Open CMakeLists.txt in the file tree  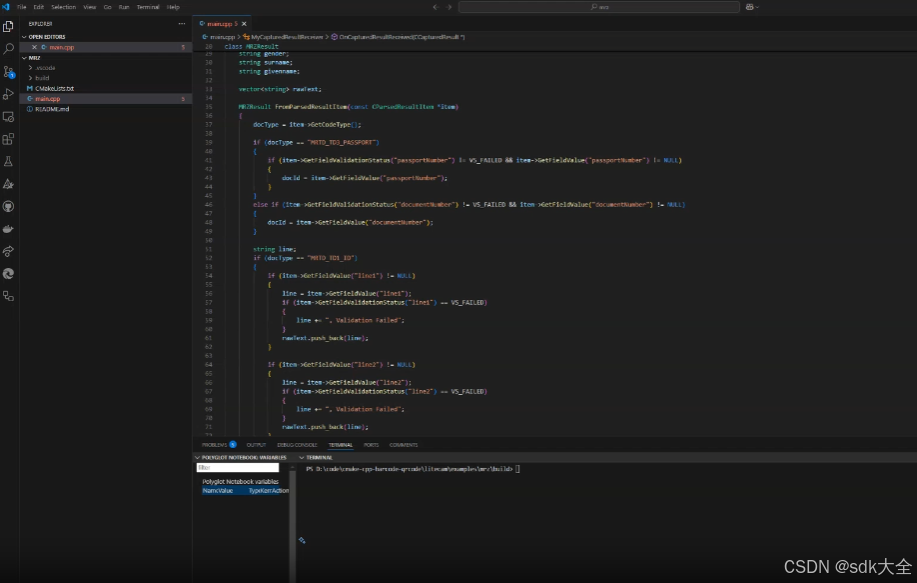[54, 88]
